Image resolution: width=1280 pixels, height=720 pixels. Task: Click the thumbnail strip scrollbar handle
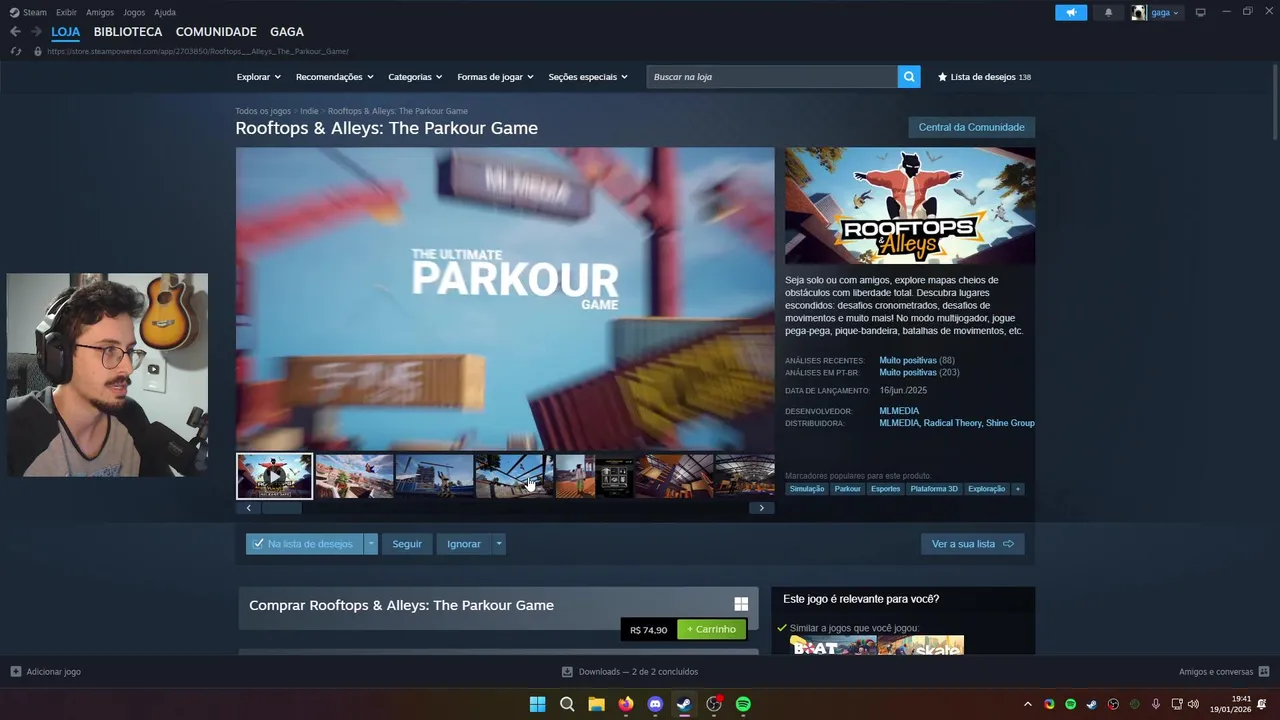click(281, 508)
